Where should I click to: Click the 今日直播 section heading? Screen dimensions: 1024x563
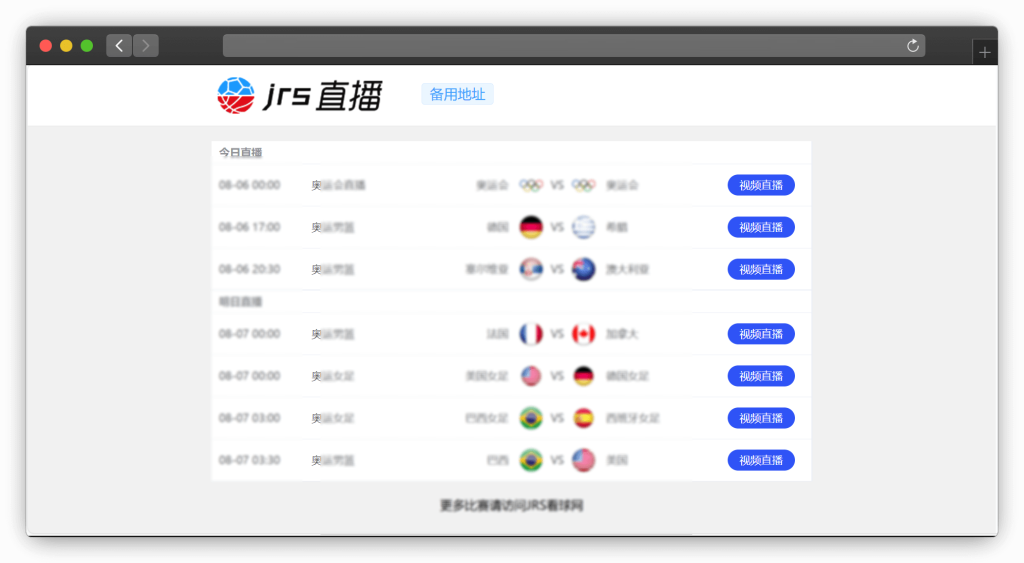[240, 152]
